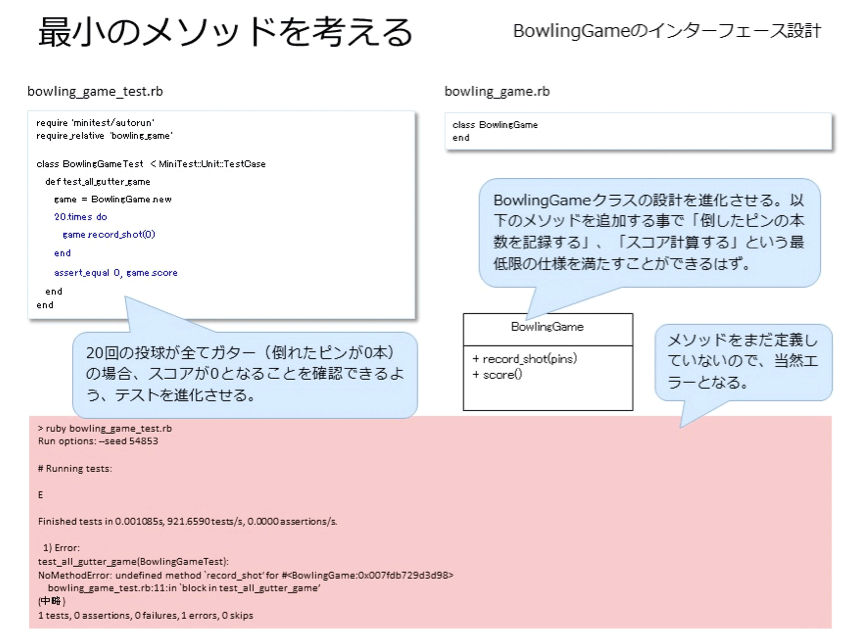856x640 pixels.
Task: Click the + score() method entry
Action: pos(497,375)
